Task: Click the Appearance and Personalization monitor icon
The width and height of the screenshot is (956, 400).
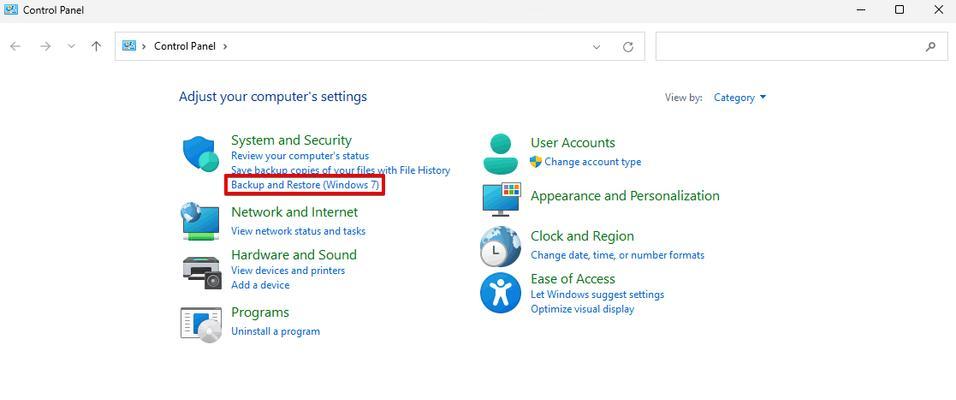Action: coord(501,199)
